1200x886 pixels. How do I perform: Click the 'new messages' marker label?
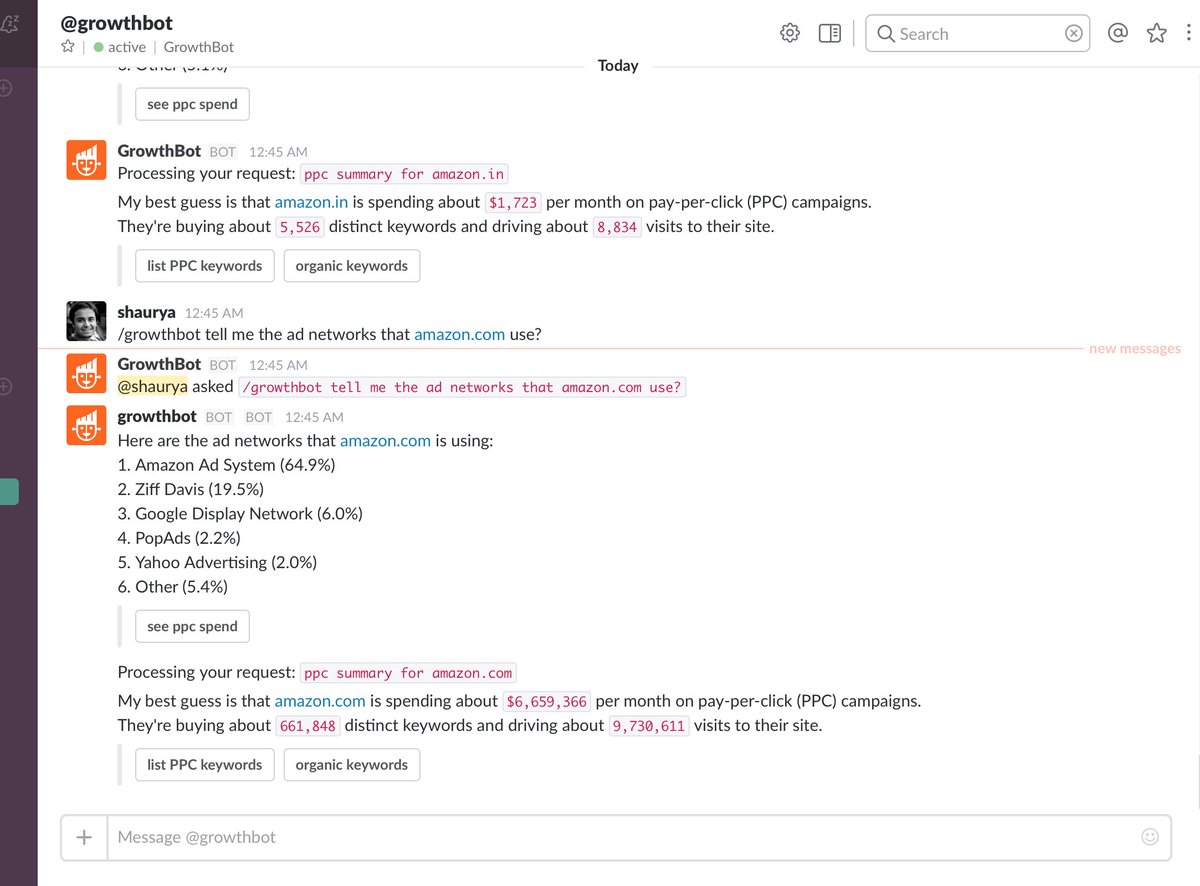pos(1135,349)
